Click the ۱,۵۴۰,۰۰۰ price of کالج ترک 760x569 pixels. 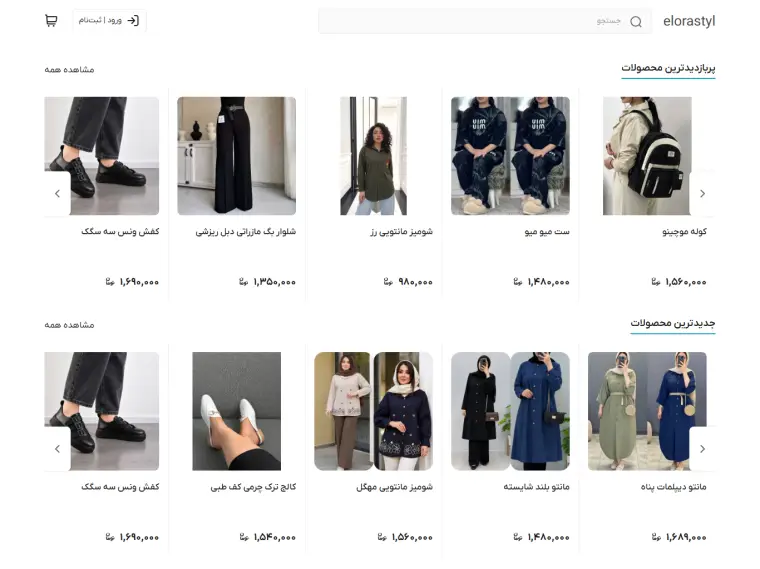[x=274, y=537]
